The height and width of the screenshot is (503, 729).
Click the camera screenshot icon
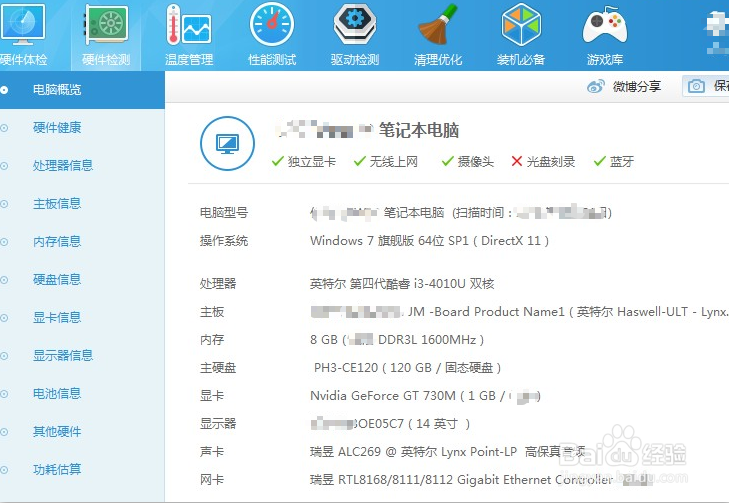(x=696, y=86)
